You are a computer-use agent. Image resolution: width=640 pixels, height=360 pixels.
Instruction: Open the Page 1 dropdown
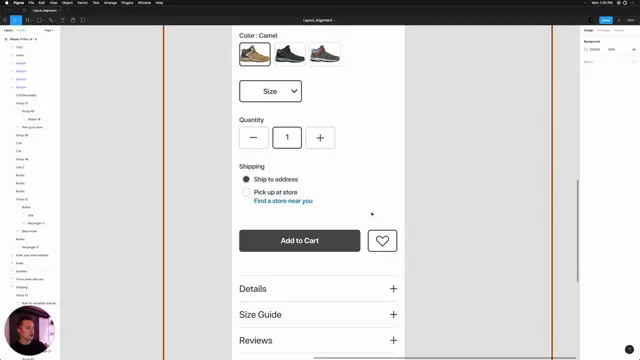(49, 30)
